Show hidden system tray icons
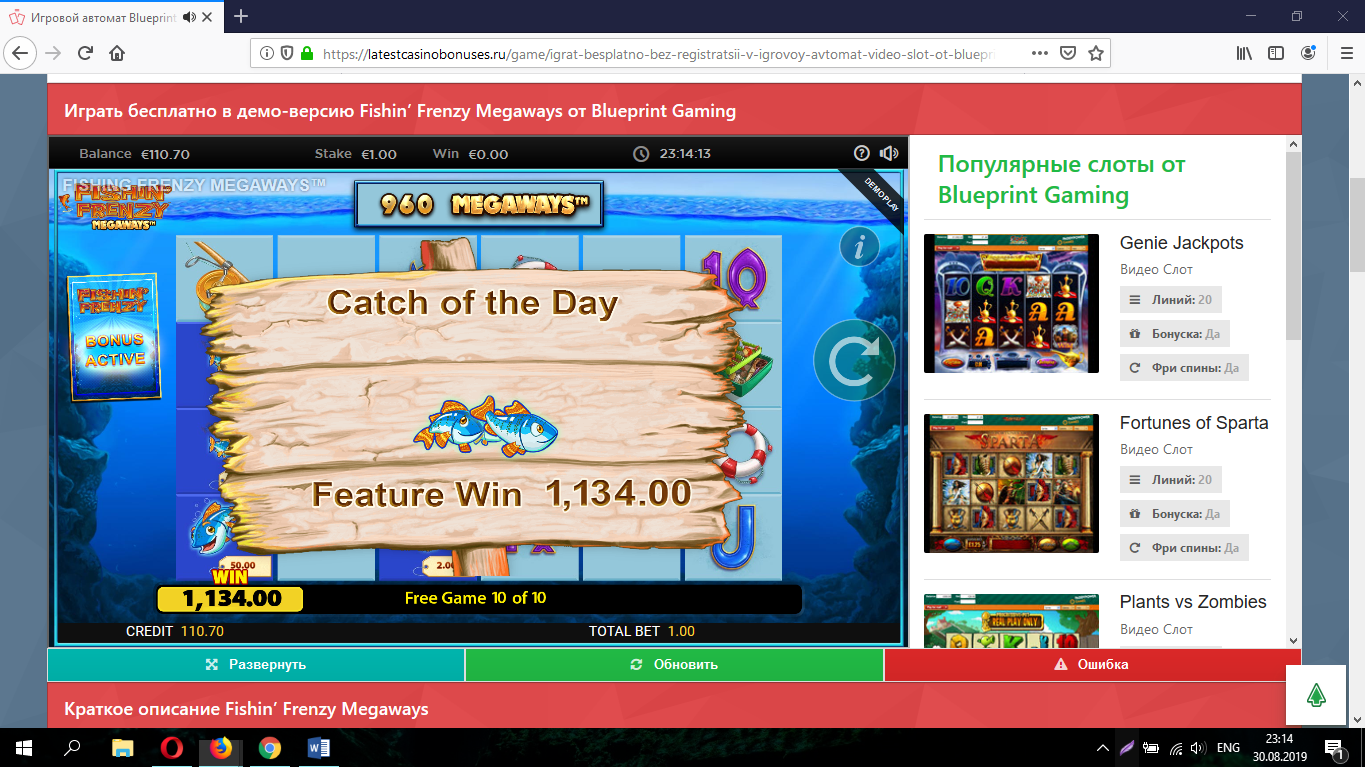The width and height of the screenshot is (1365, 767). tap(1103, 748)
